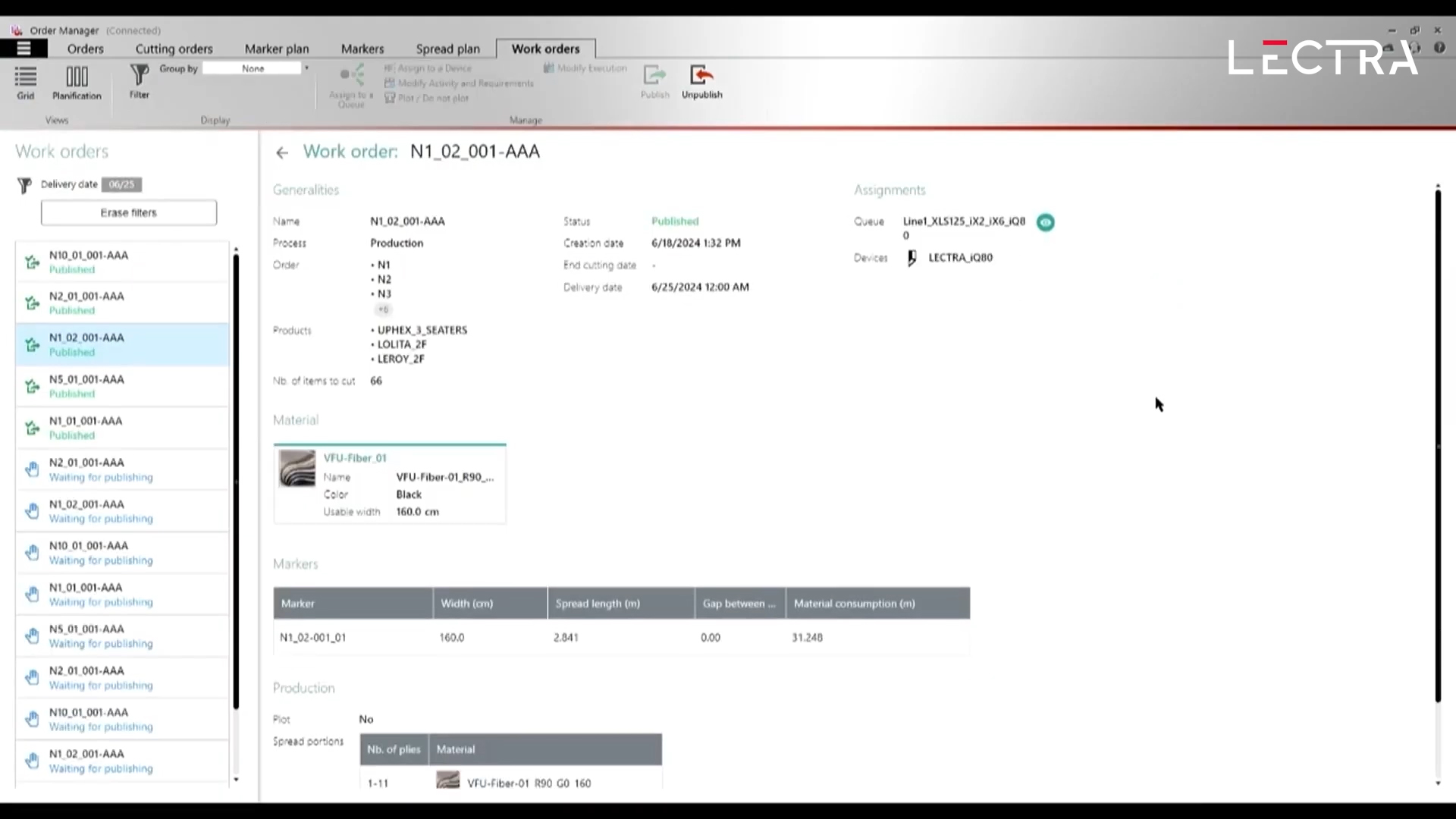Switch to the Cutting orders tab
The width and height of the screenshot is (1456, 819).
174,49
